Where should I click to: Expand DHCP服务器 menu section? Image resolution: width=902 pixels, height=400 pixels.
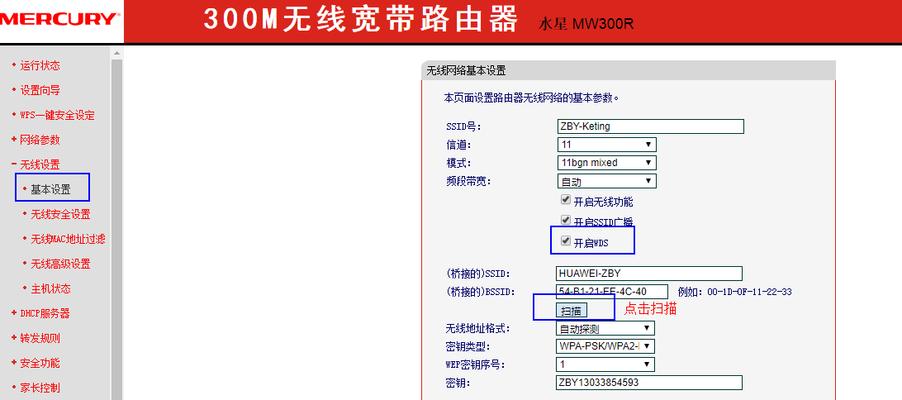(45, 313)
